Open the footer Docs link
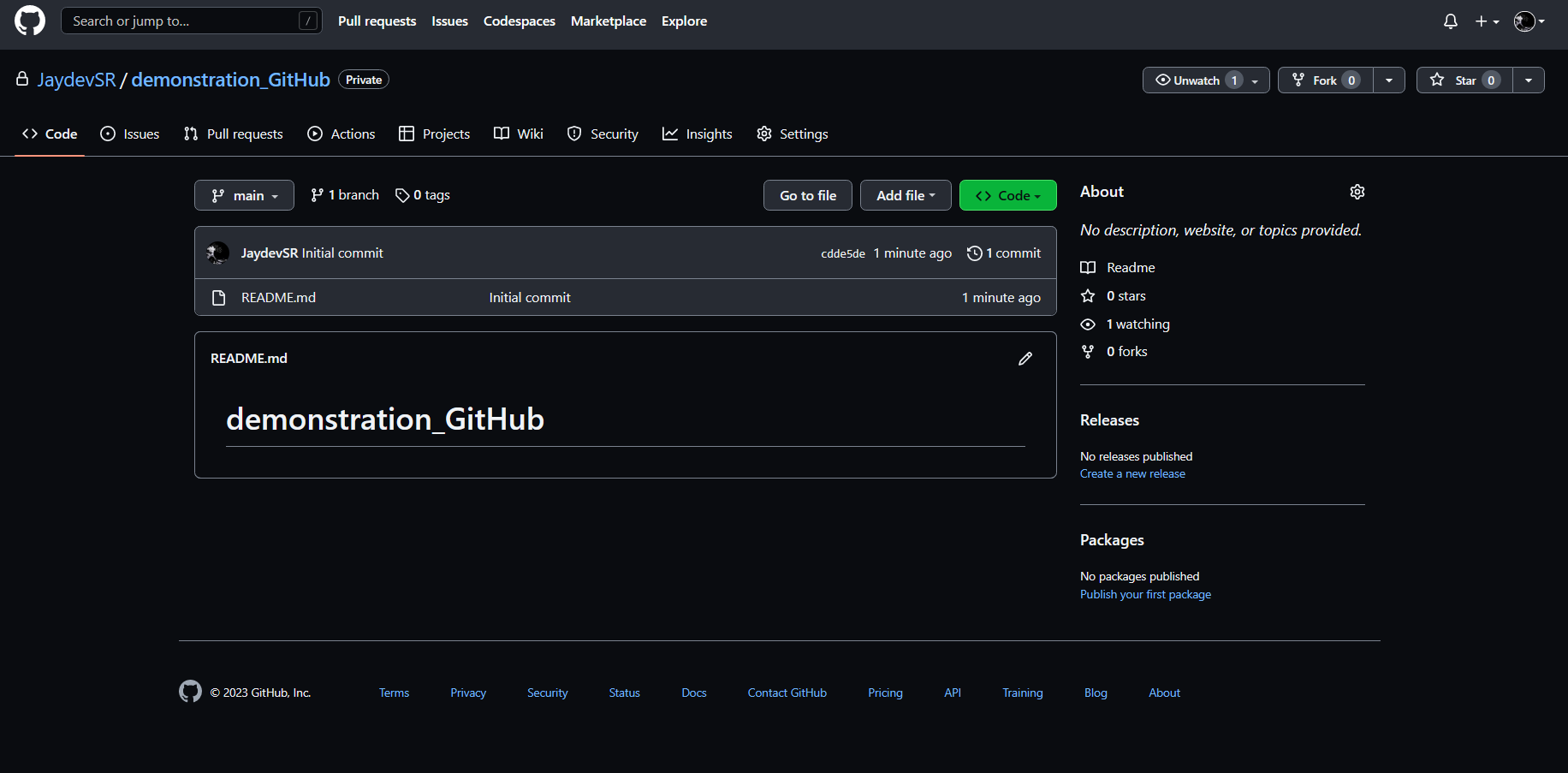This screenshot has width=1568, height=773. 694,693
